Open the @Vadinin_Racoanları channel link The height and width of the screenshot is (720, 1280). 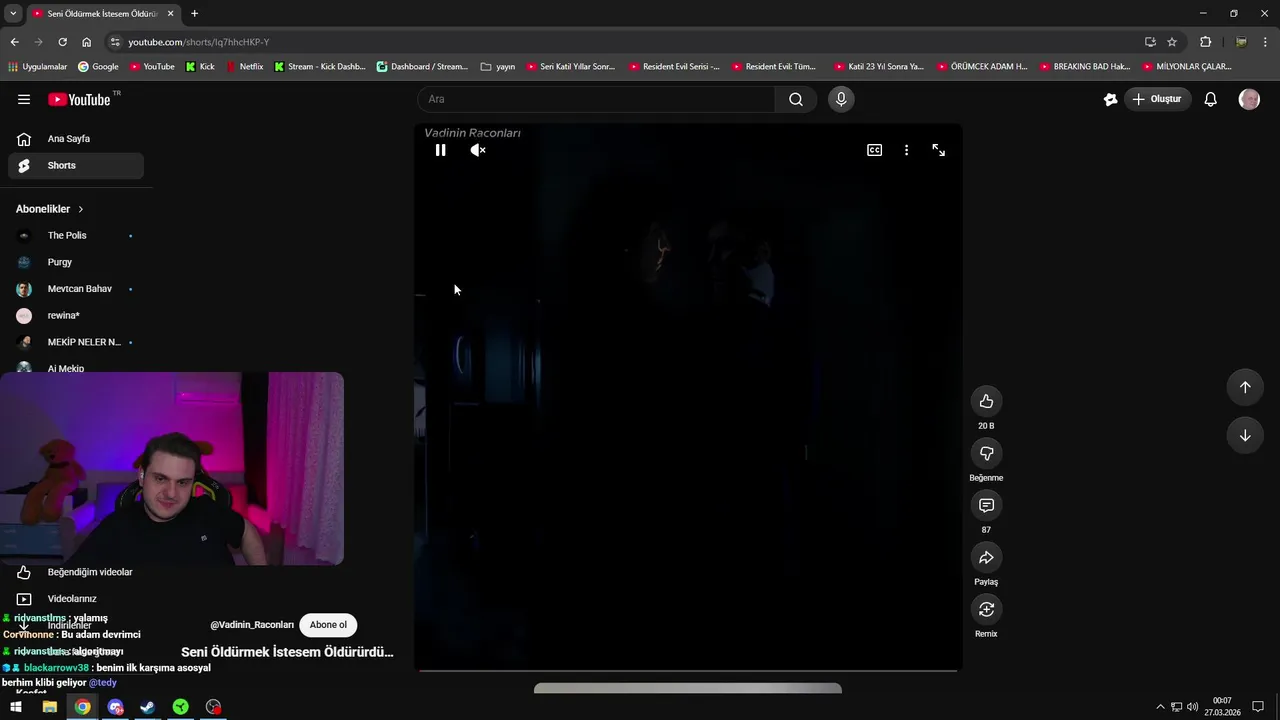pyautogui.click(x=252, y=625)
